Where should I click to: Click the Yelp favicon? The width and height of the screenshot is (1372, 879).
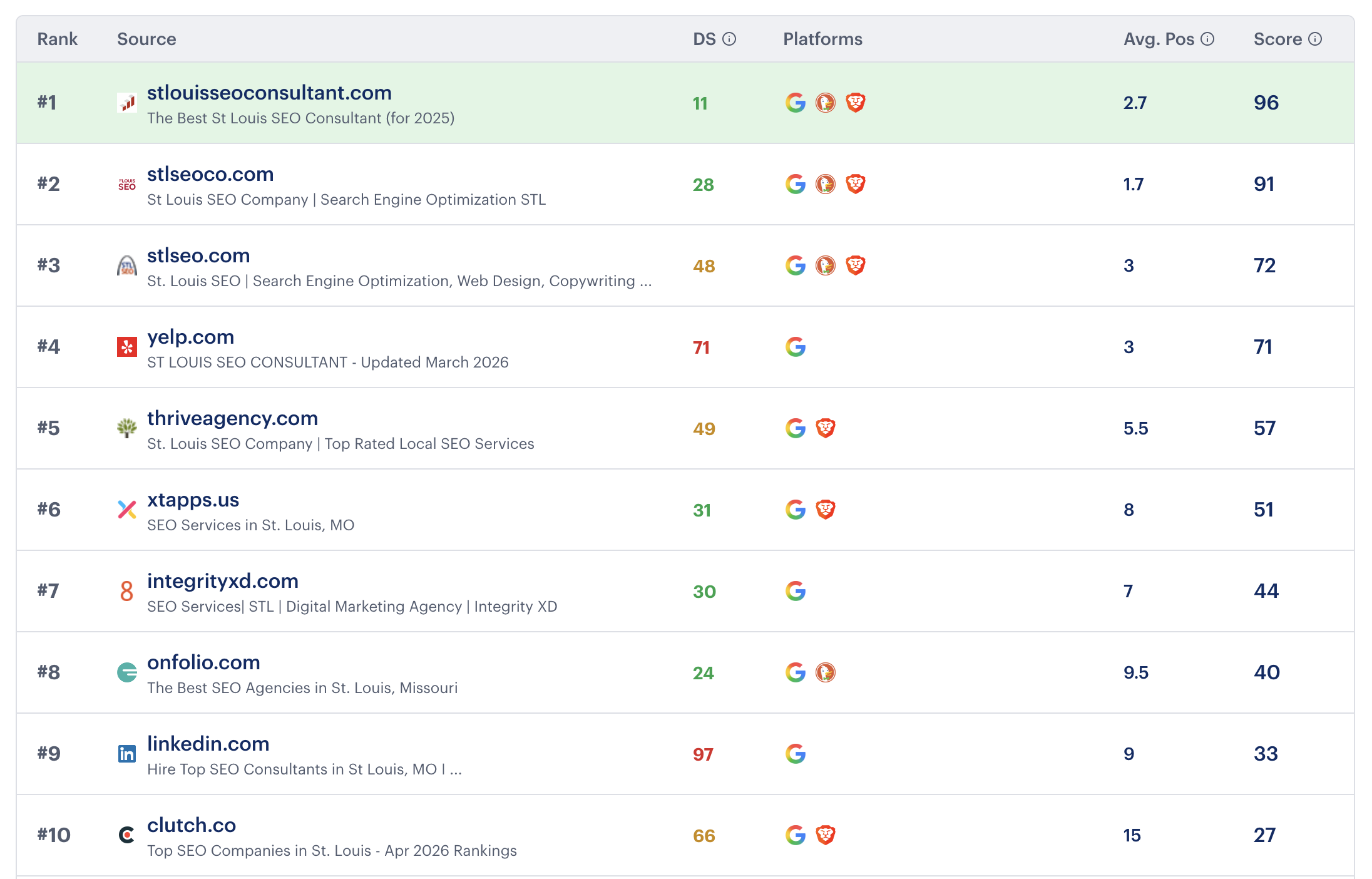tap(127, 347)
